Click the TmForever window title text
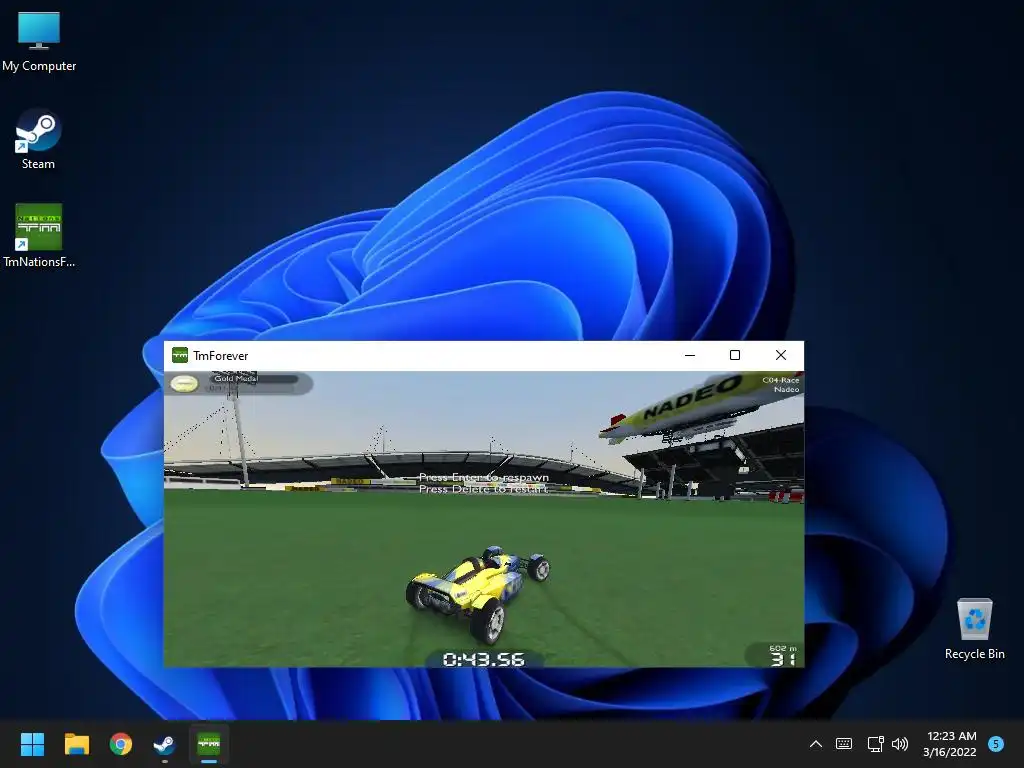Screen dimensions: 1024x768 [221, 356]
